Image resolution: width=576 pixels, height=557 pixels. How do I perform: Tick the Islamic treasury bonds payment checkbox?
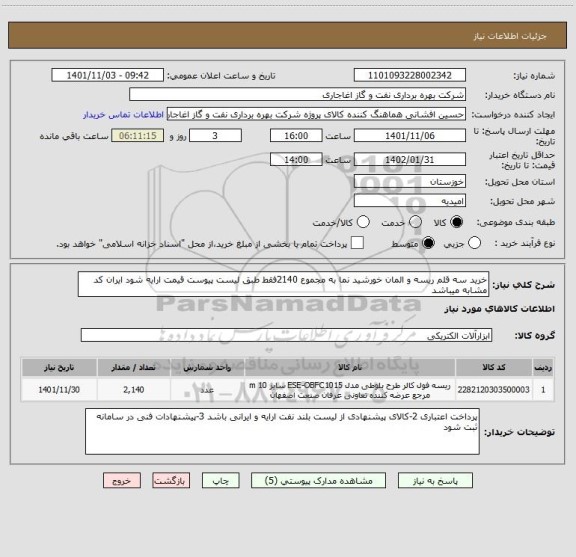[357, 243]
